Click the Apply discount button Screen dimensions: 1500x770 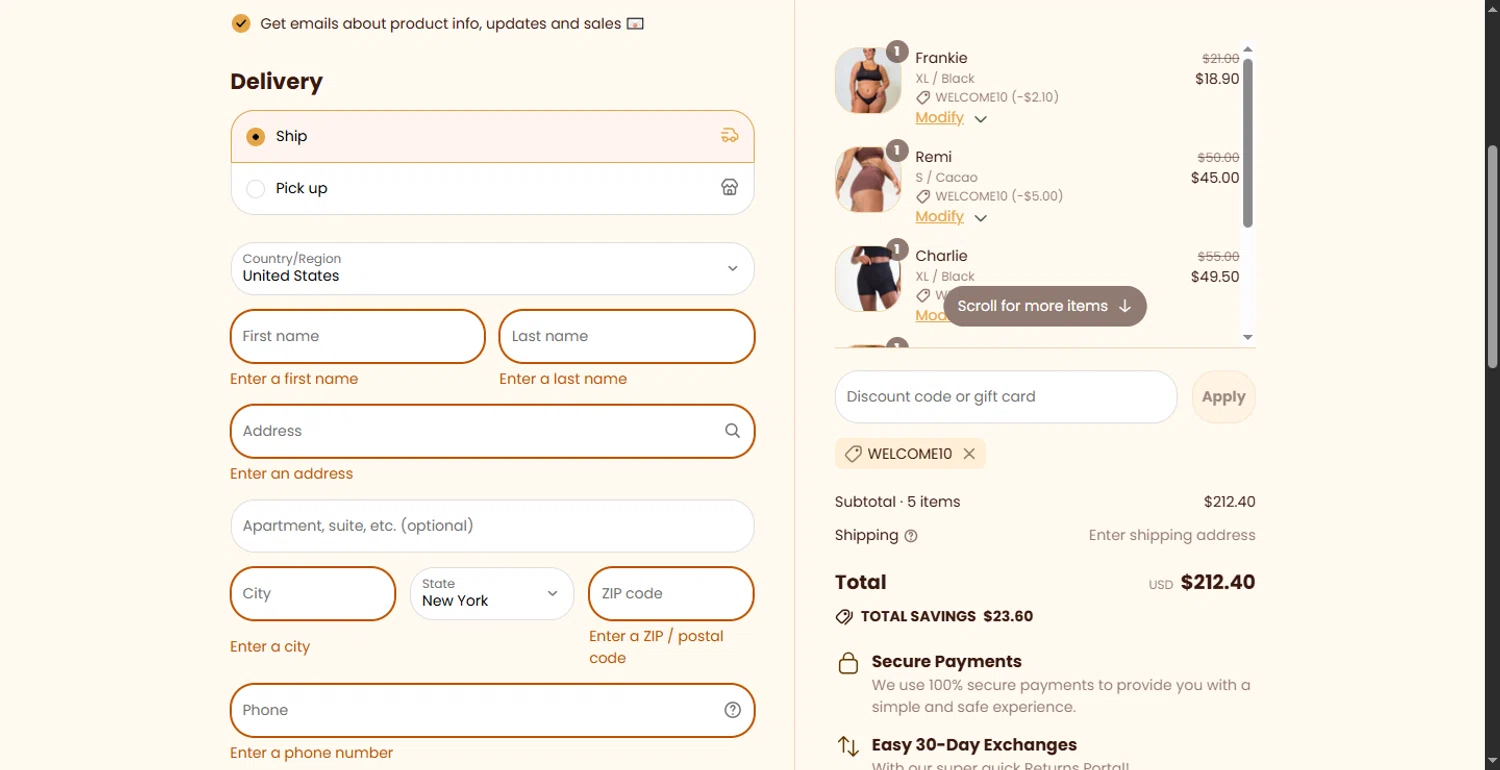point(1223,397)
